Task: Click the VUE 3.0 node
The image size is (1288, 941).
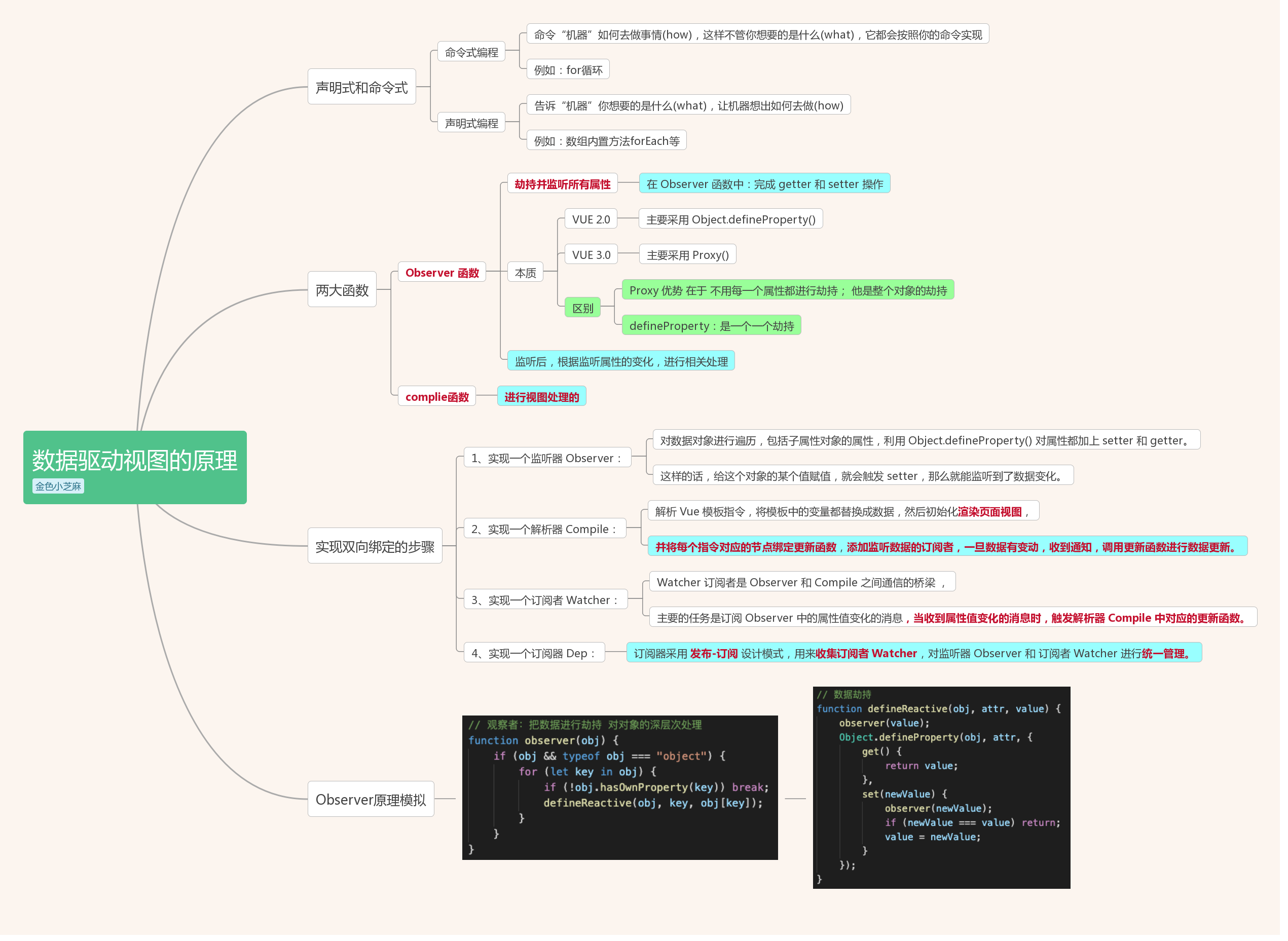Action: coord(591,254)
